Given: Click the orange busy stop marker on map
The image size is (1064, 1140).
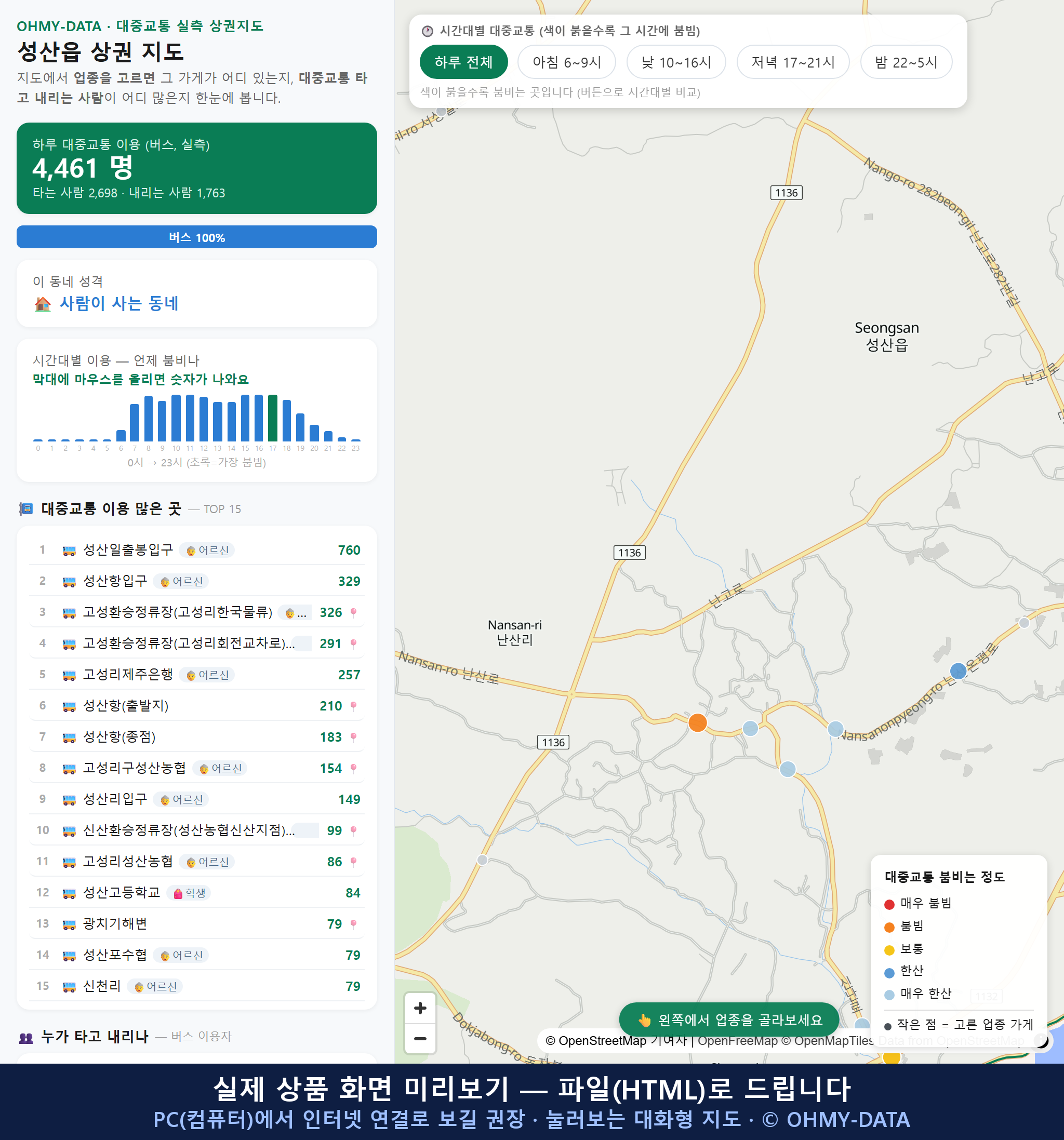Looking at the screenshot, I should pyautogui.click(x=698, y=722).
